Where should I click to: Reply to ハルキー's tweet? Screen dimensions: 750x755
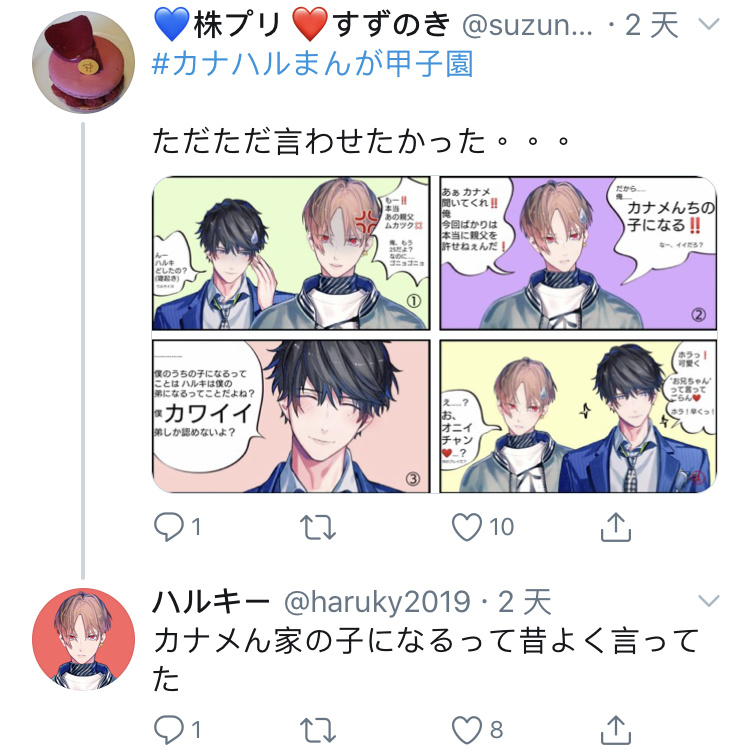[168, 729]
